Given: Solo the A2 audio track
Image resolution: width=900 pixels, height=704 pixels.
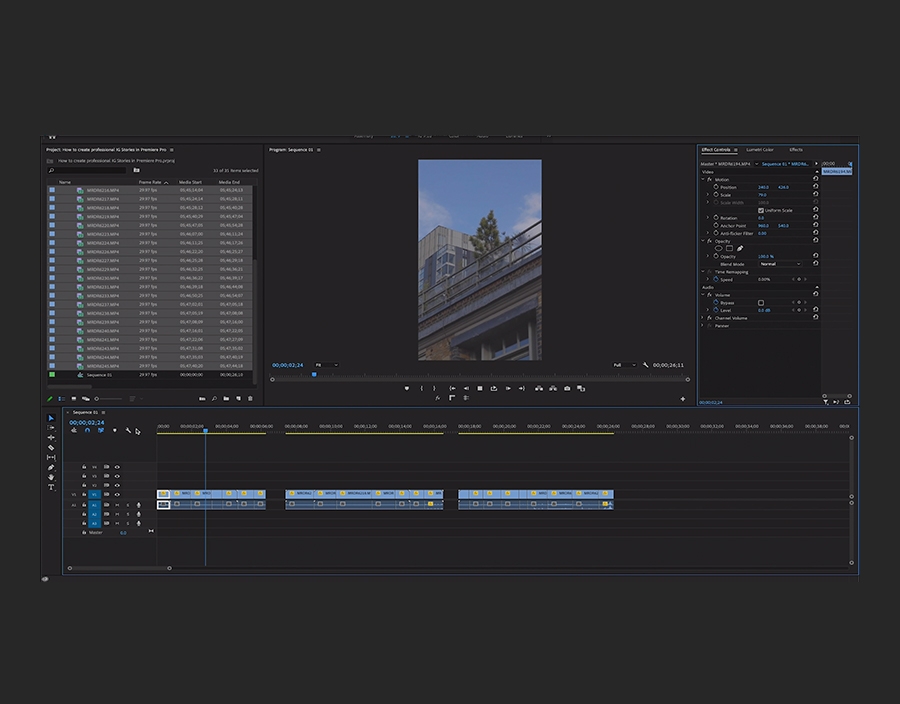Looking at the screenshot, I should tap(127, 514).
